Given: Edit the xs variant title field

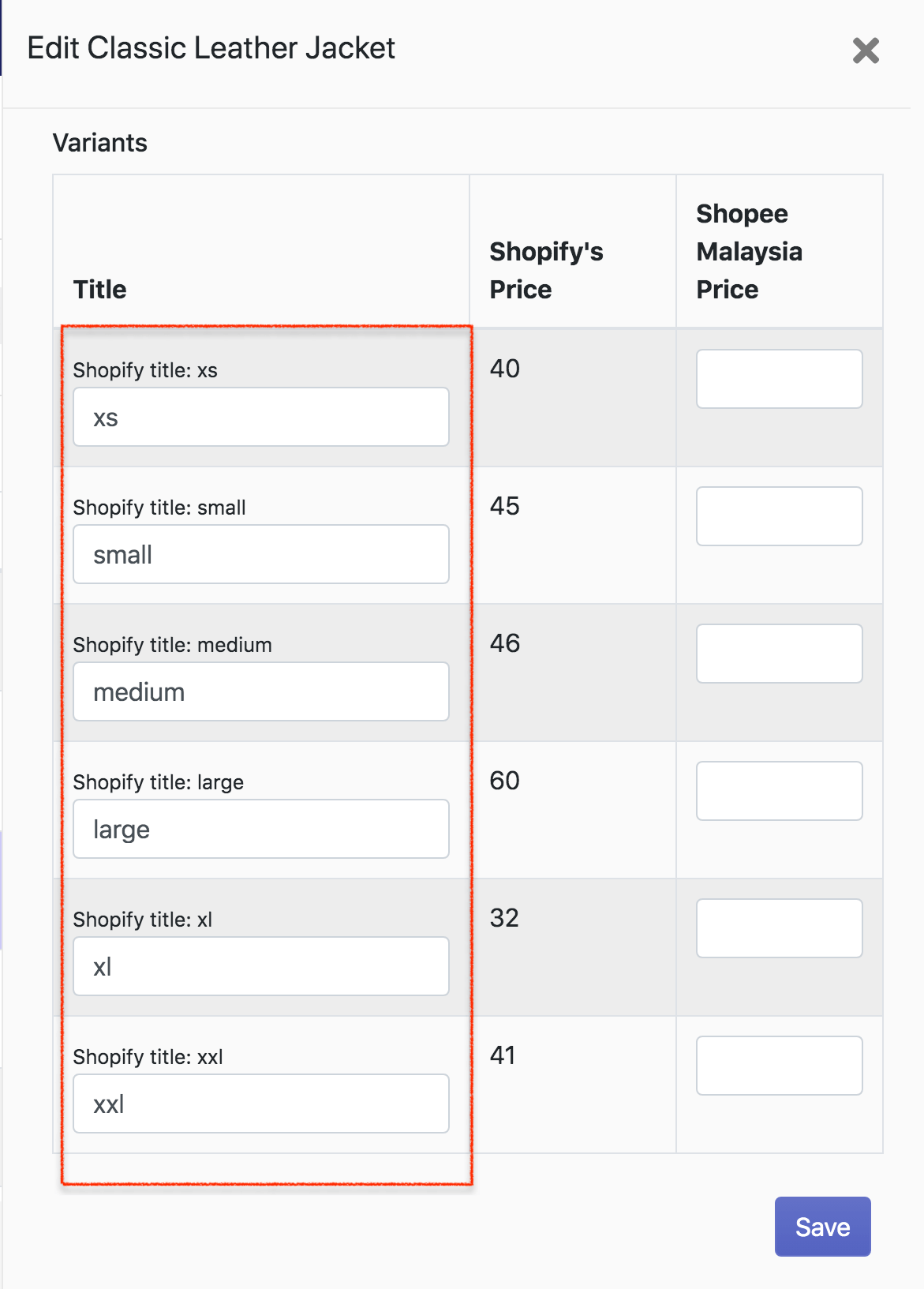Looking at the screenshot, I should 260,417.
